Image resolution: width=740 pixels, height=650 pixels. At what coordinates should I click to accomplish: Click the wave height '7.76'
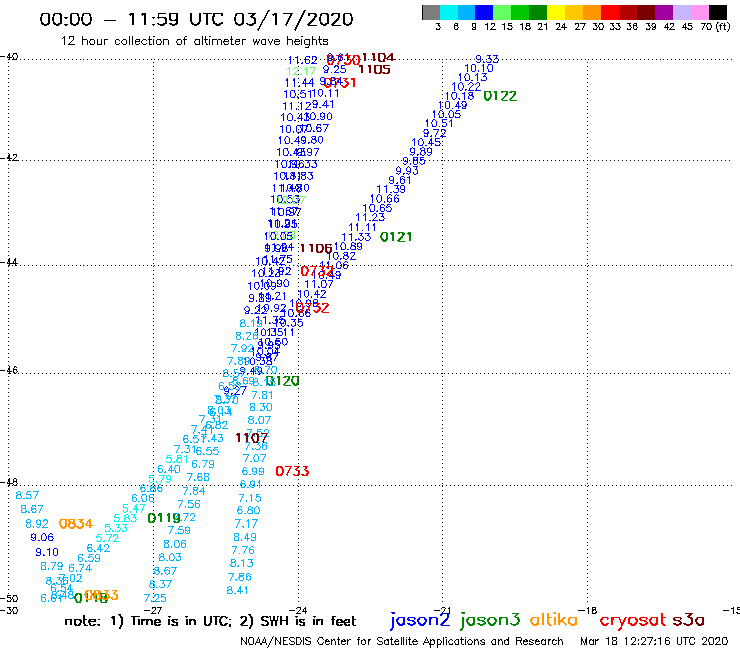pos(243,550)
